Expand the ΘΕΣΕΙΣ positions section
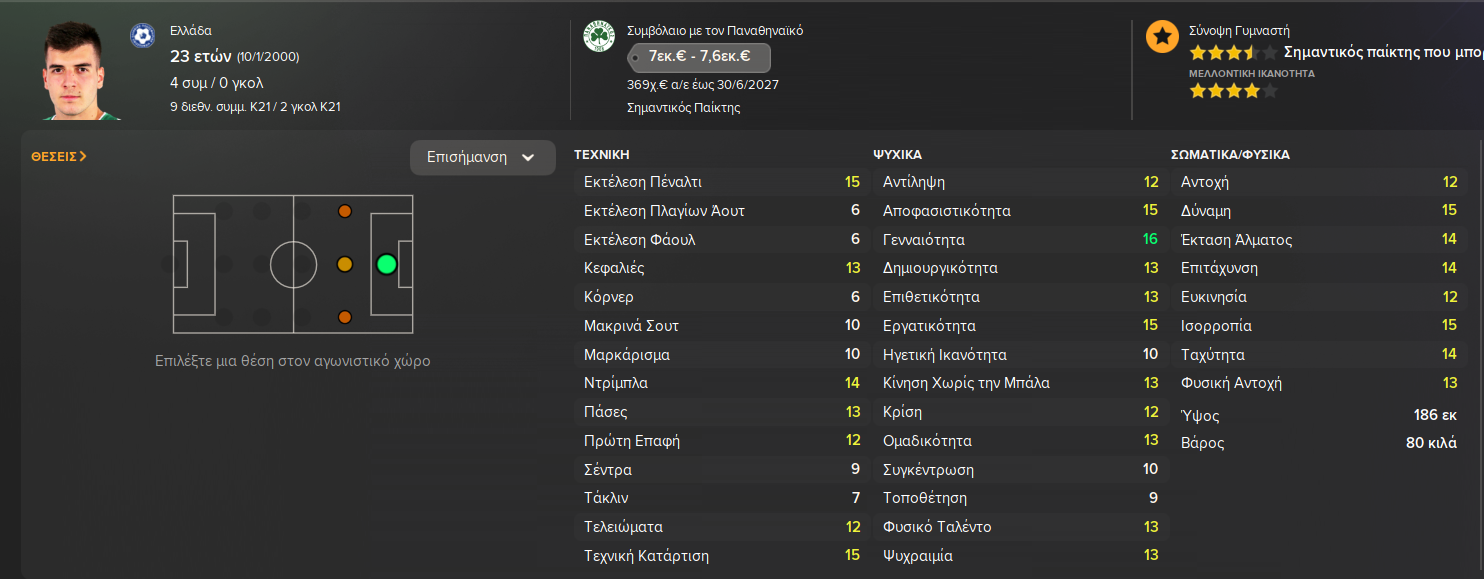The height and width of the screenshot is (579, 1484). coord(59,156)
